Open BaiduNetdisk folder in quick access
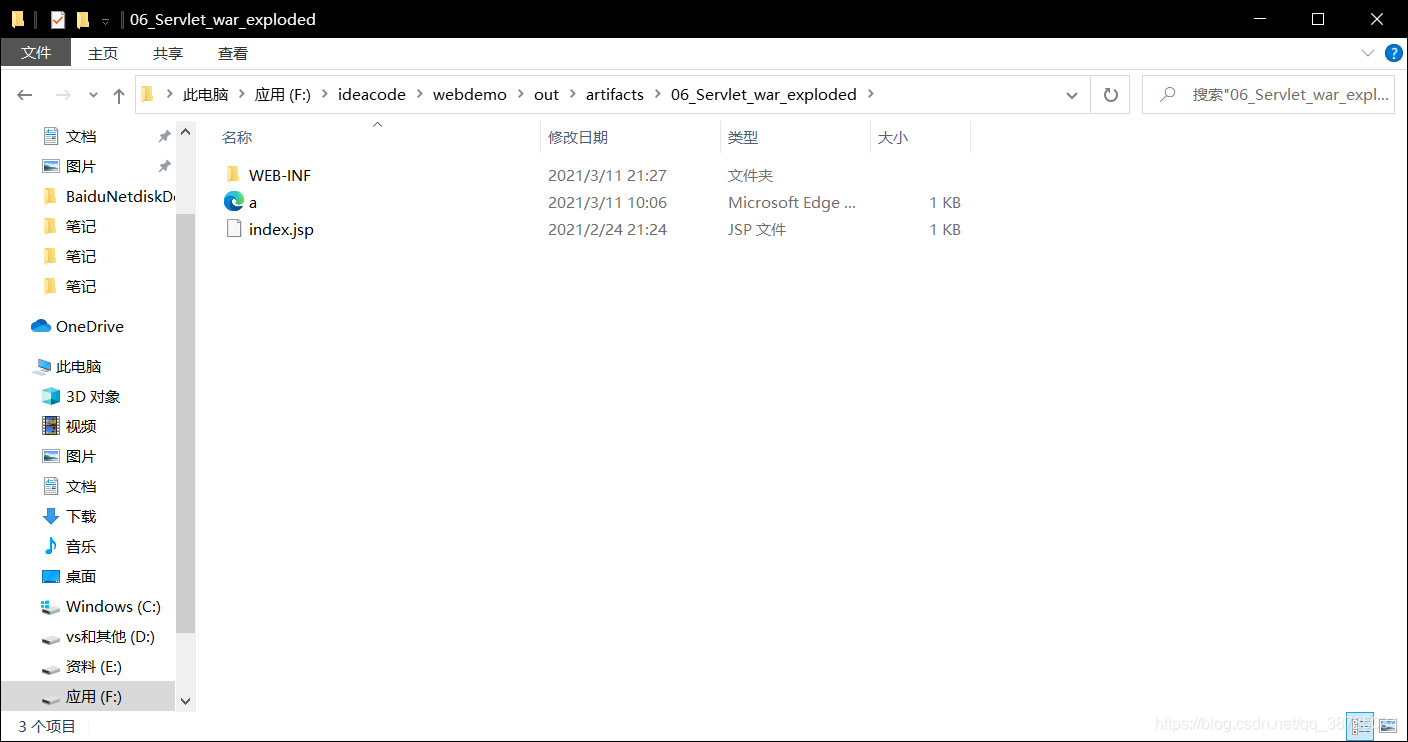Viewport: 1408px width, 742px height. (108, 196)
